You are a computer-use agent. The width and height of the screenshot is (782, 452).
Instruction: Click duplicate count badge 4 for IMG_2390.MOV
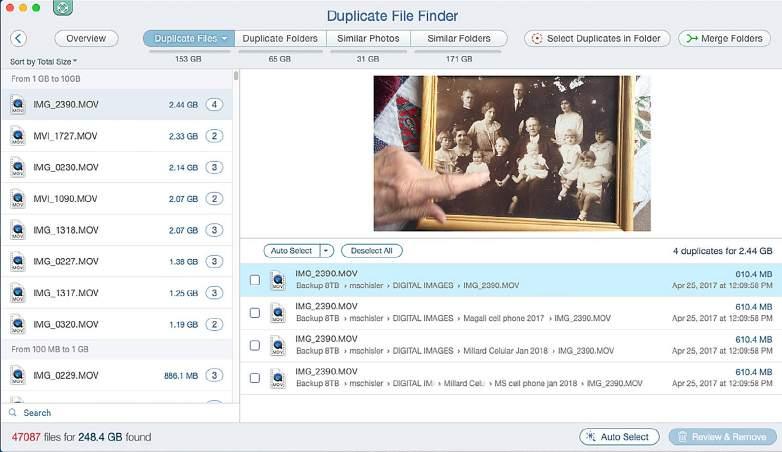[x=214, y=104]
